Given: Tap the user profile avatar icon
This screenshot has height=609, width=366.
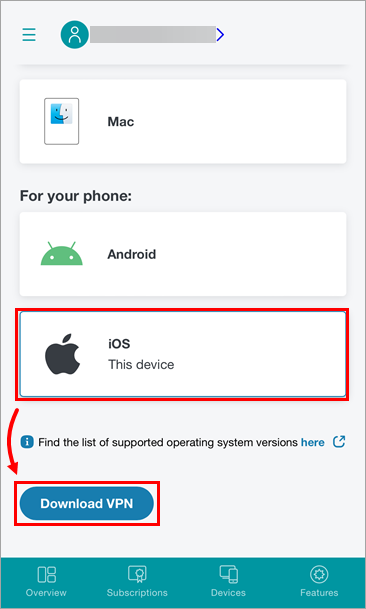Looking at the screenshot, I should (x=75, y=35).
